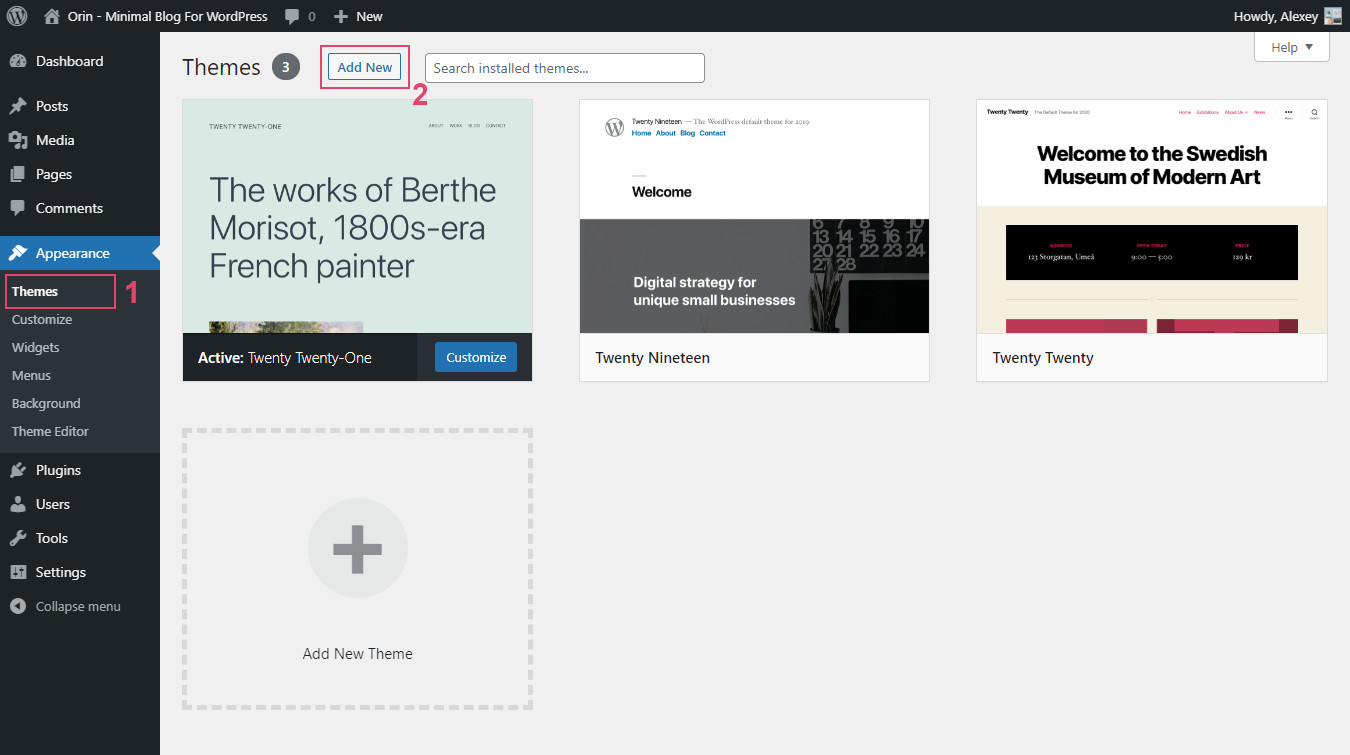This screenshot has width=1350, height=755.
Task: Click the WordPress logo in the admin bar
Action: 16,15
